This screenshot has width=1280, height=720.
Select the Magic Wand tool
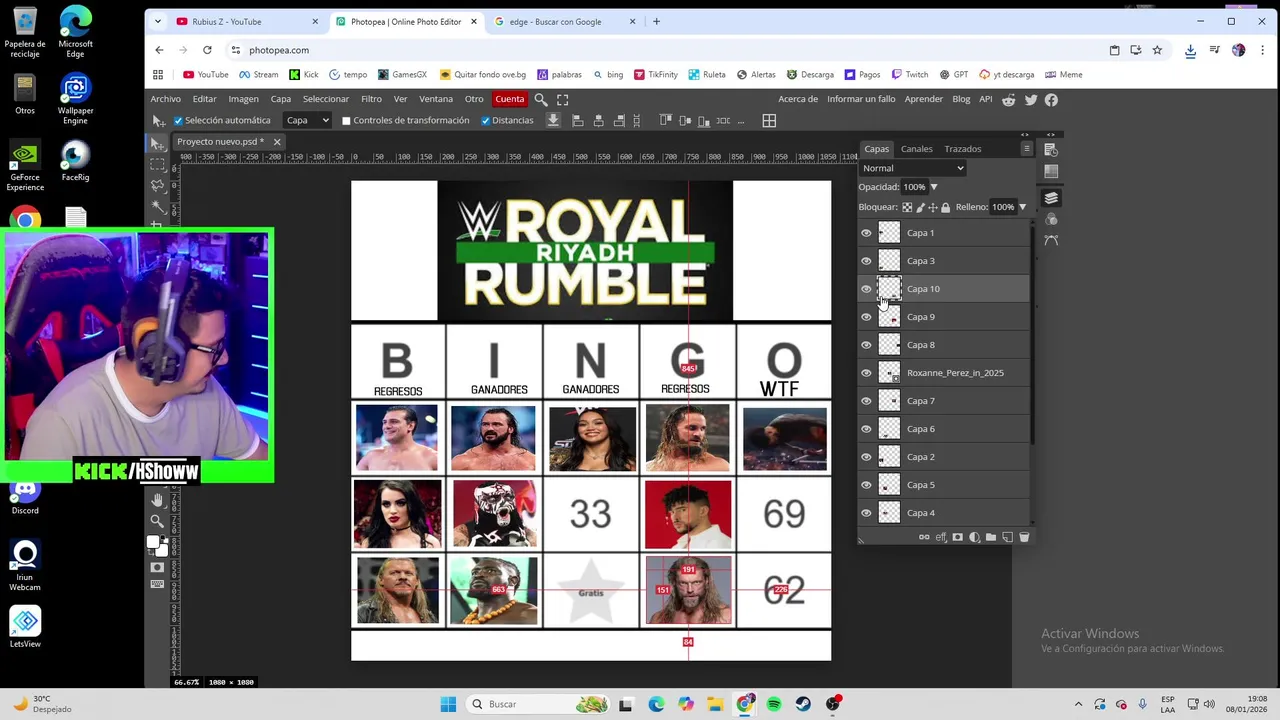(x=158, y=206)
